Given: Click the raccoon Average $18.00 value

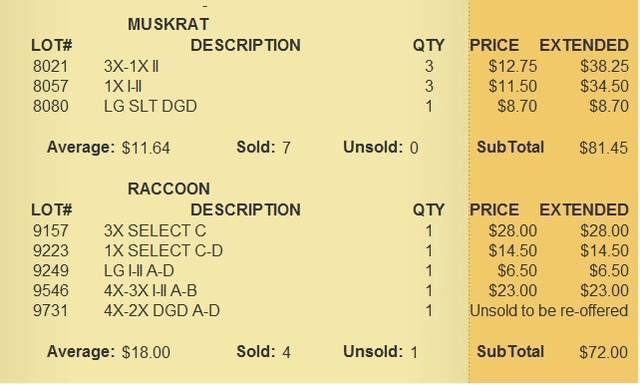Looking at the screenshot, I should click(x=146, y=352).
